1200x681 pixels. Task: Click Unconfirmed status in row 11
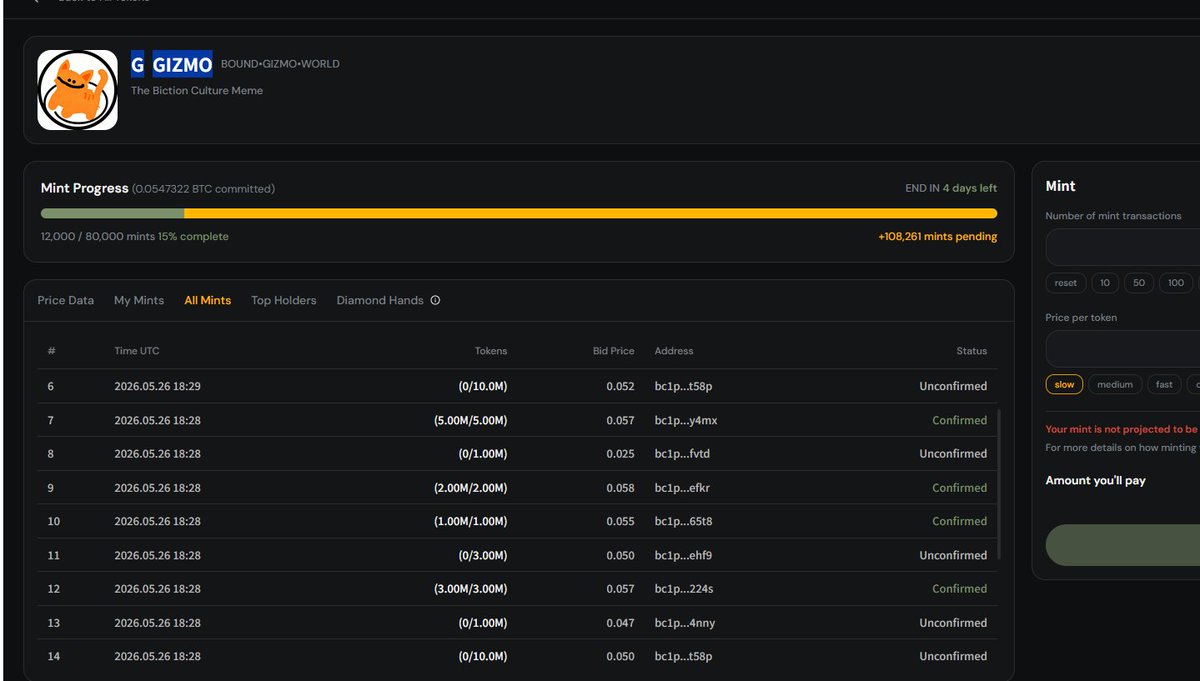(953, 555)
